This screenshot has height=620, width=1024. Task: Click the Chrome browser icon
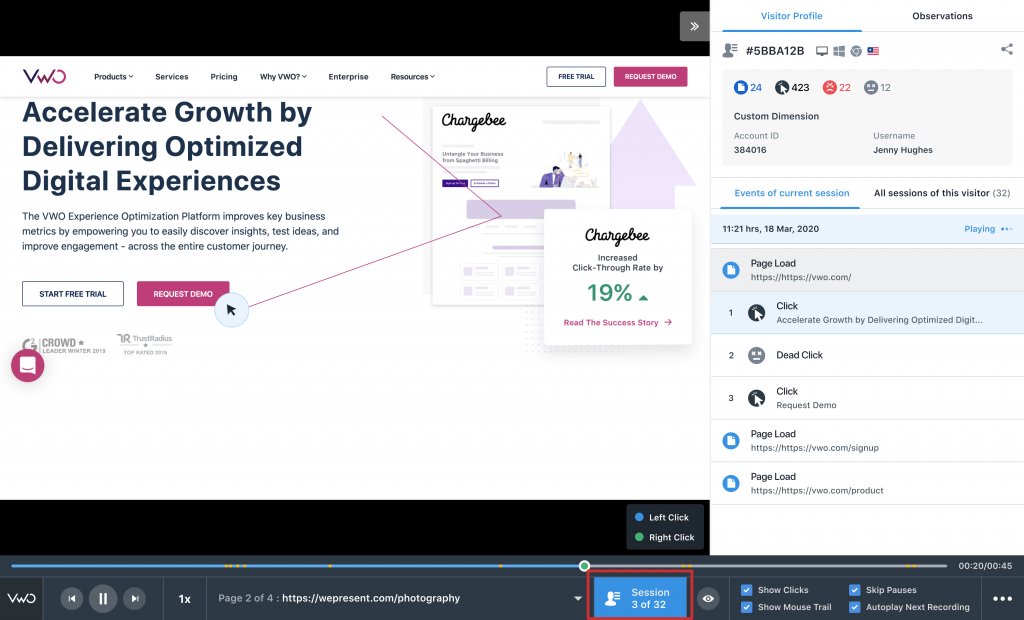856,51
